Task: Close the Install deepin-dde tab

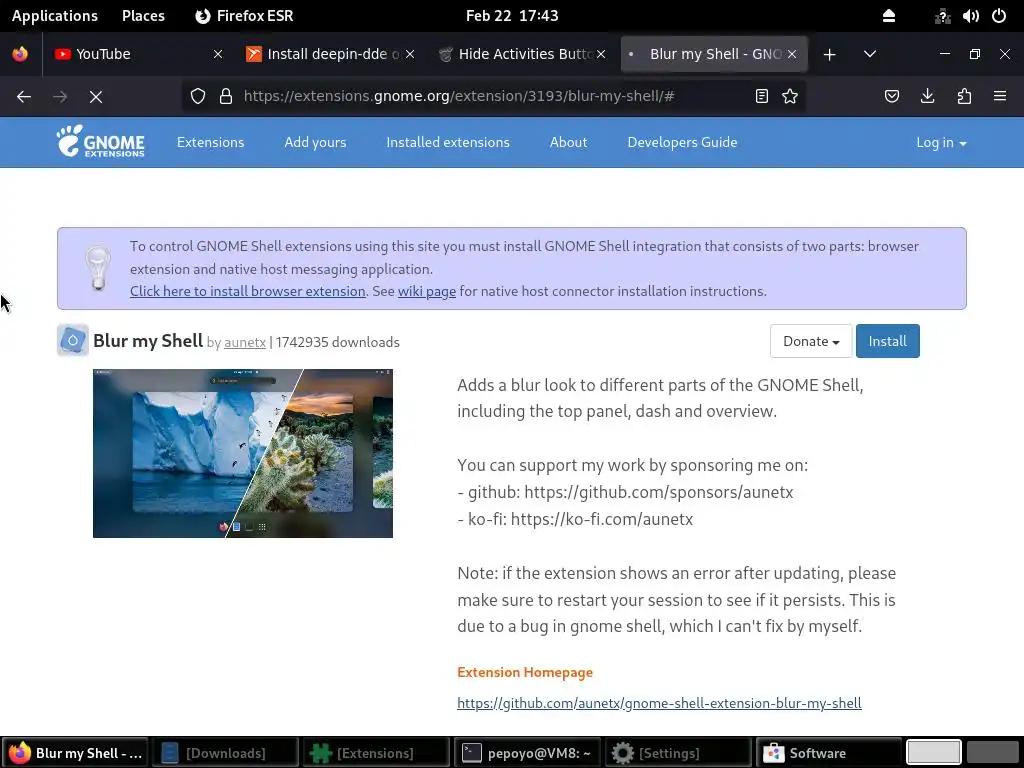Action: [x=410, y=54]
